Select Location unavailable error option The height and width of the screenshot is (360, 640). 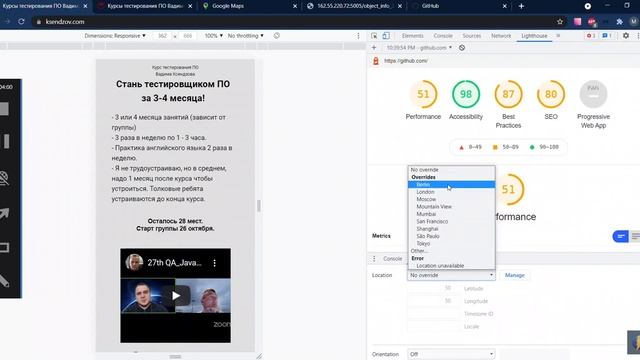[x=451, y=266]
